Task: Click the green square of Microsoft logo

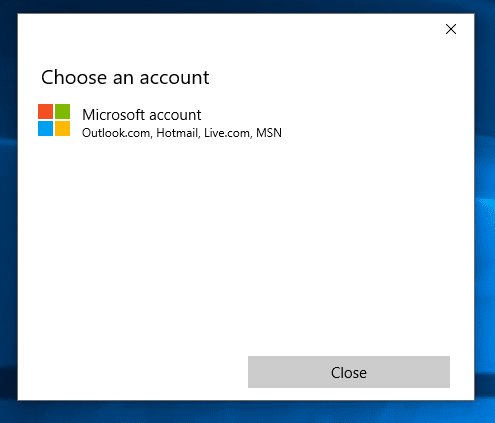Action: (x=62, y=111)
